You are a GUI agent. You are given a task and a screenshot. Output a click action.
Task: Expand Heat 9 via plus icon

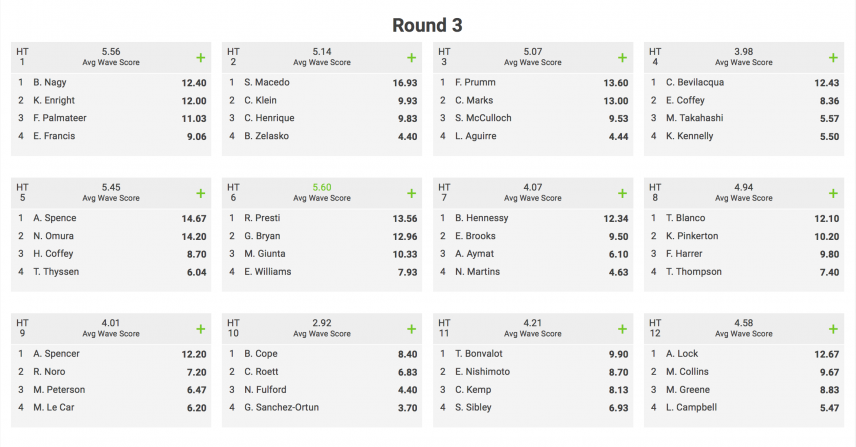[200, 329]
